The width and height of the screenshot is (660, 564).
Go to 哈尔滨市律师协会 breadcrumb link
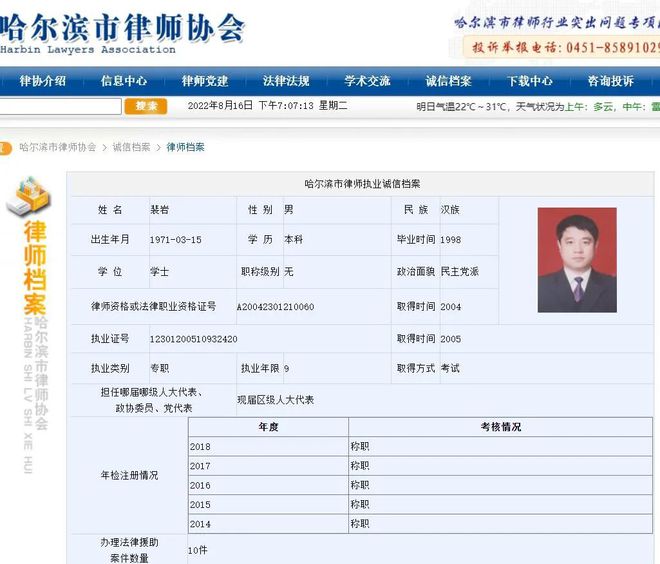58,147
